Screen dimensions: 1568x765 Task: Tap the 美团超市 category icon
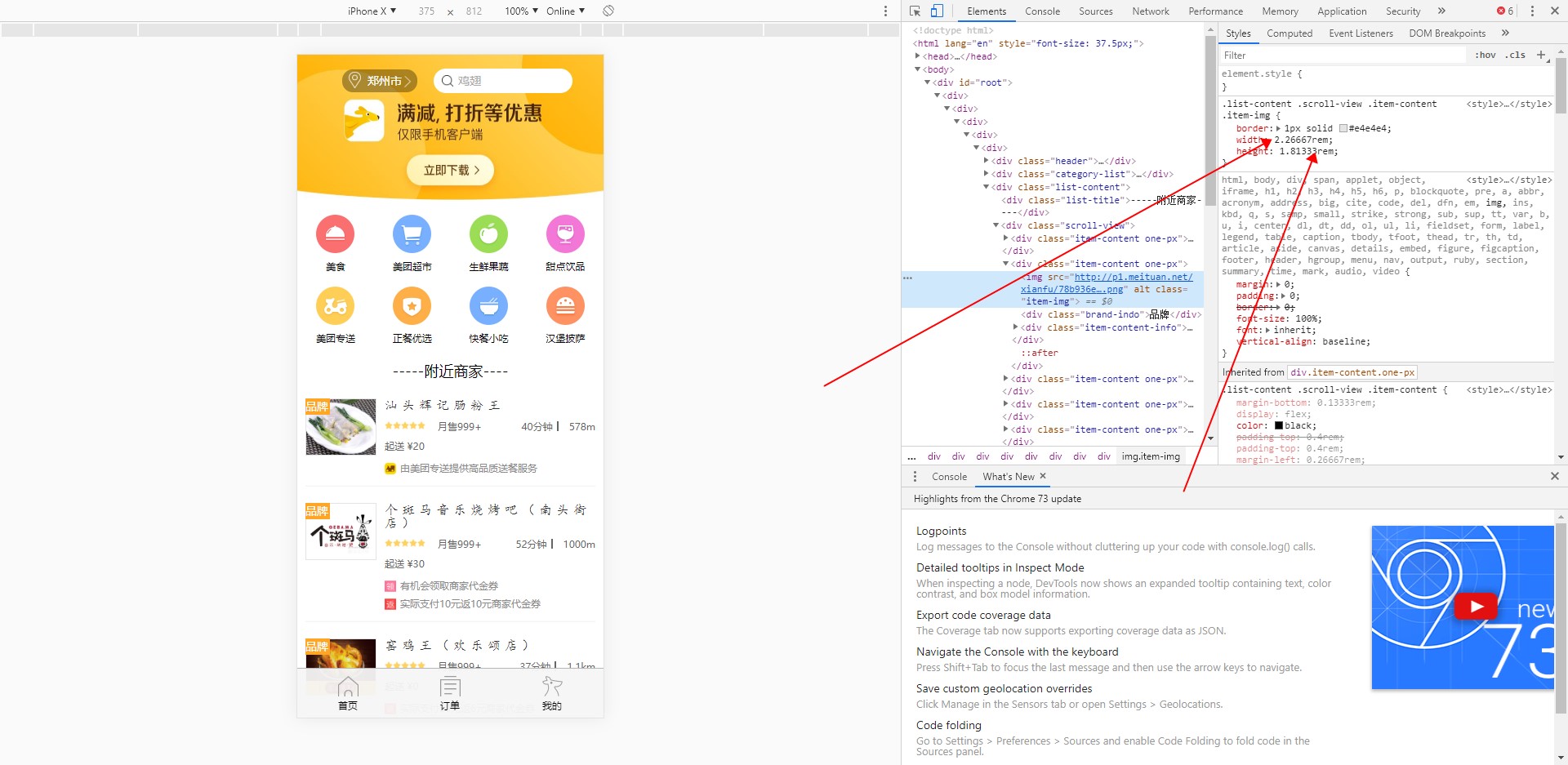click(x=412, y=234)
